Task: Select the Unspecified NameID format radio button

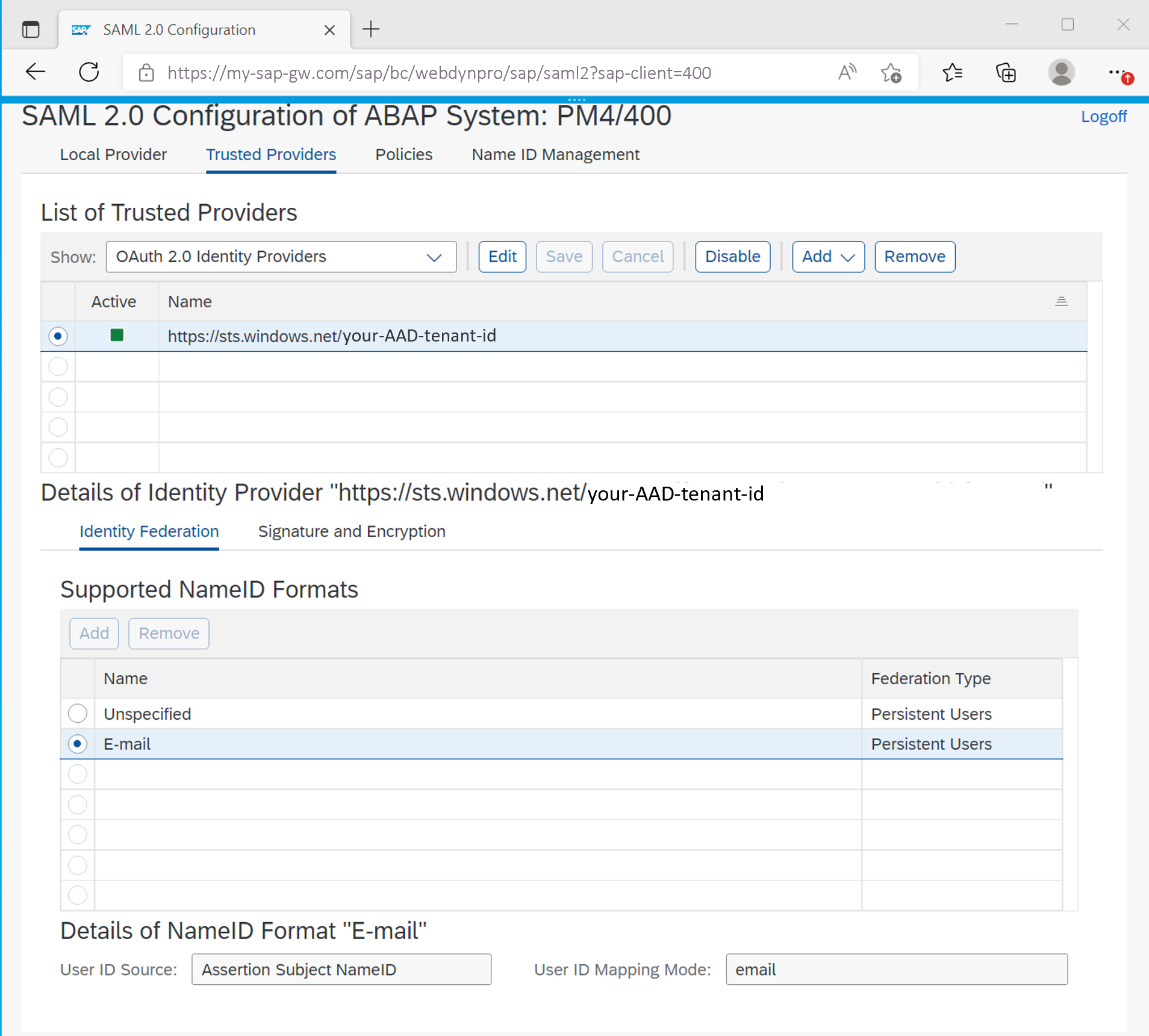Action: point(78,714)
